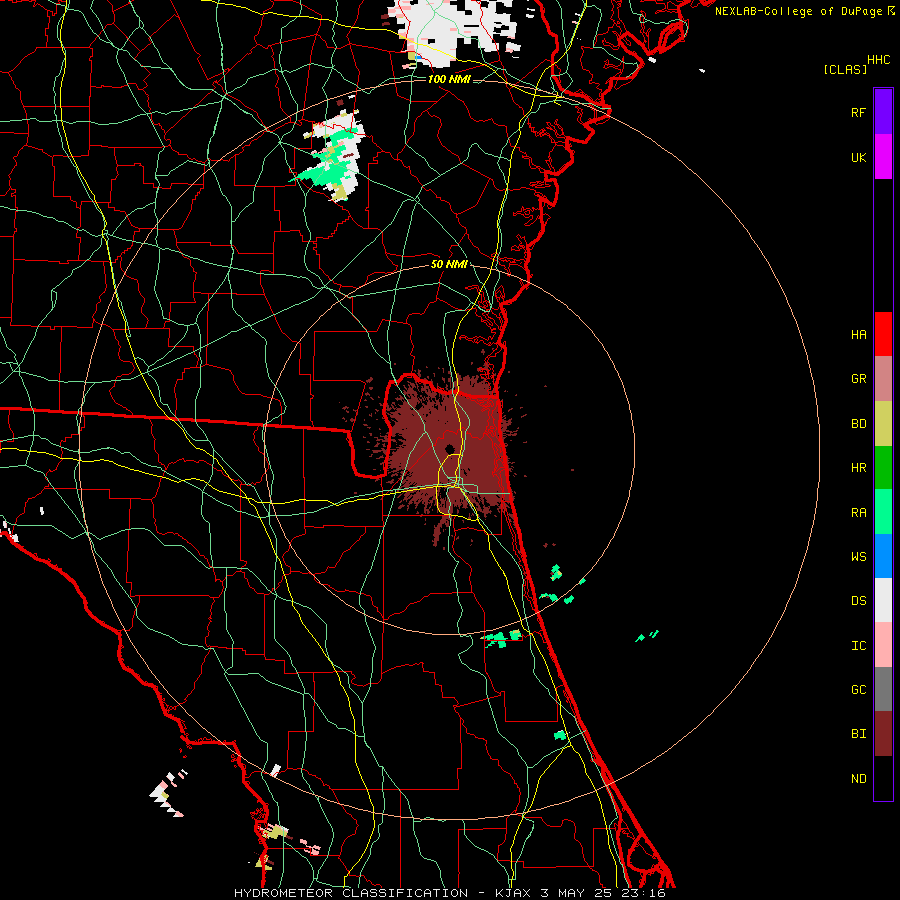Click the HA red legend swatch

point(883,333)
